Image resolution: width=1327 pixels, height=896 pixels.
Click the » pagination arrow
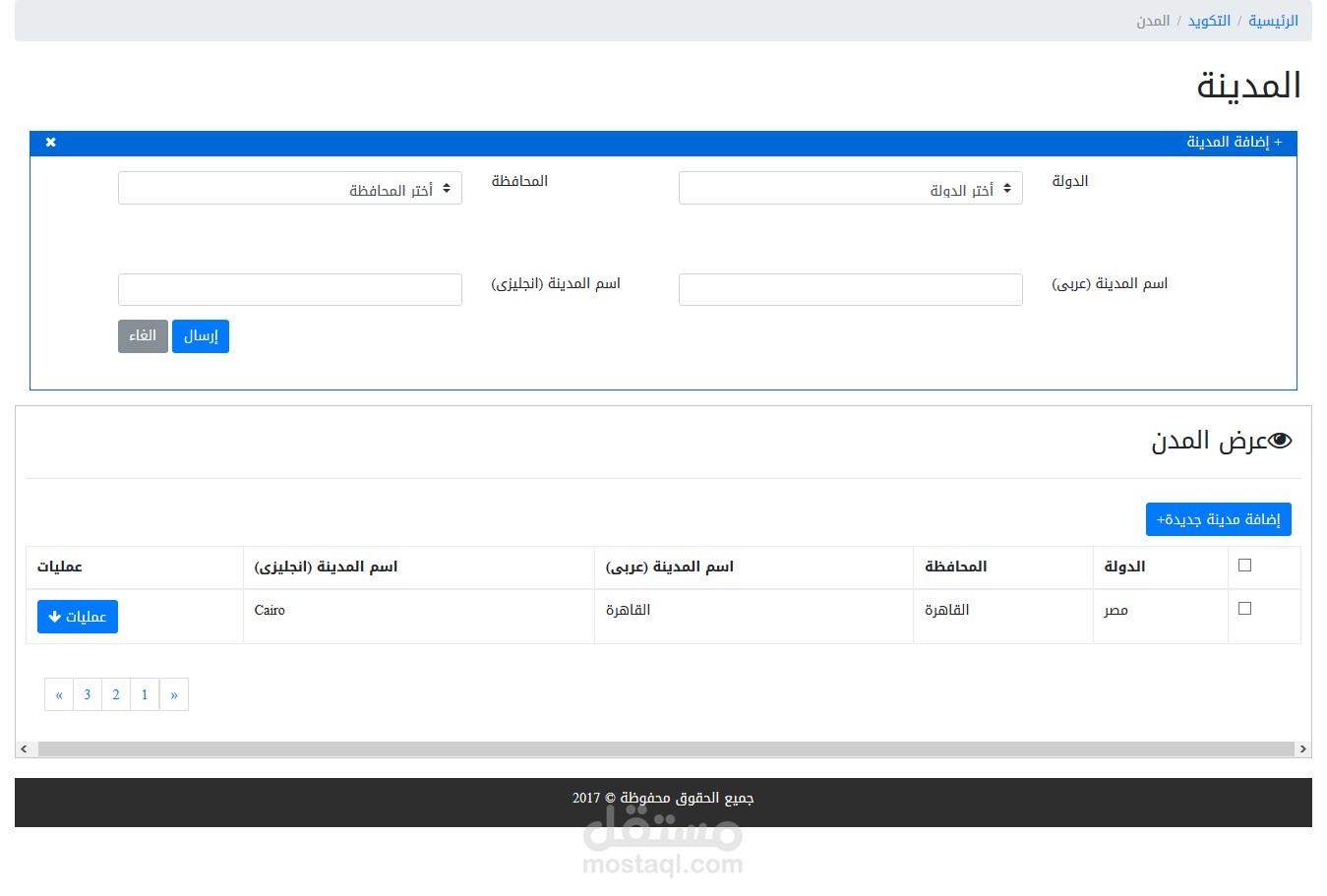174,694
